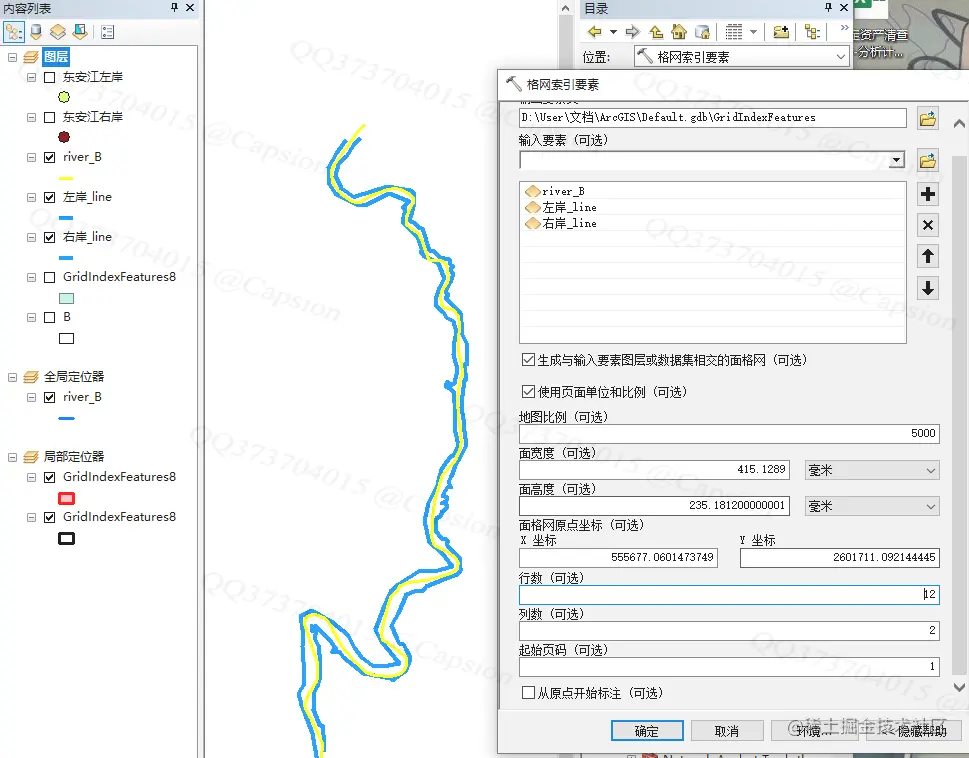This screenshot has height=758, width=969.
Task: Click 地图比例 input field
Action: pyautogui.click(x=729, y=433)
